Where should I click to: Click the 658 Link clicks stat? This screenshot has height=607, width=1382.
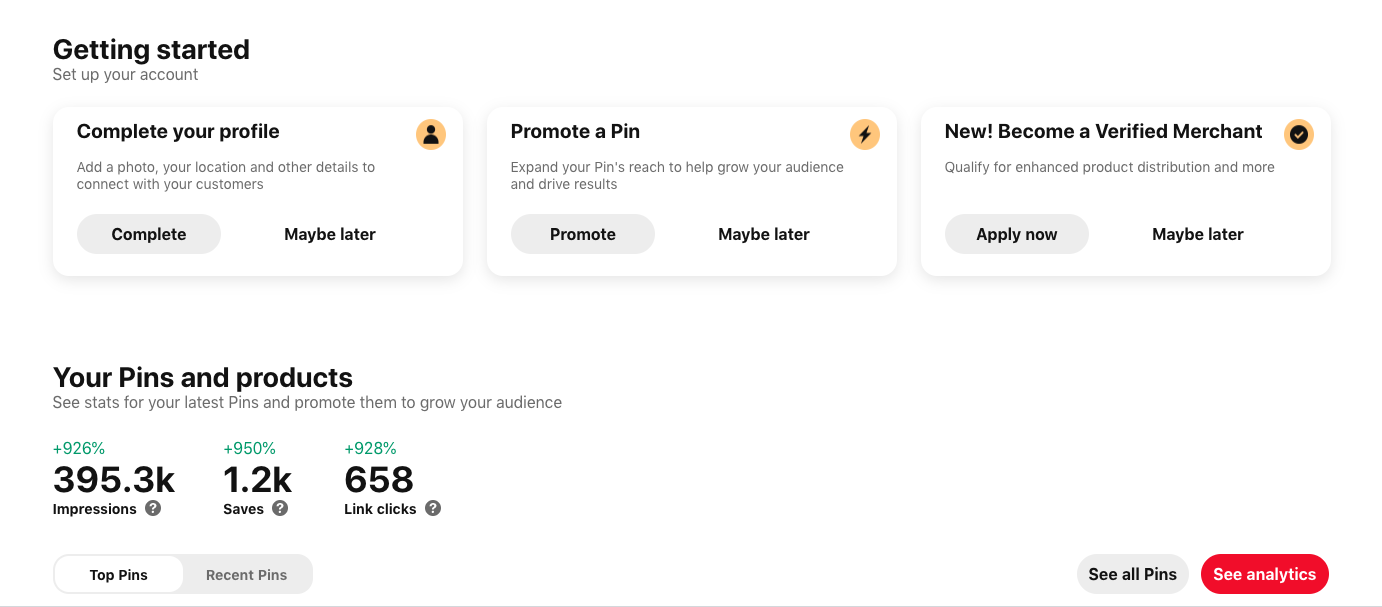pos(379,480)
